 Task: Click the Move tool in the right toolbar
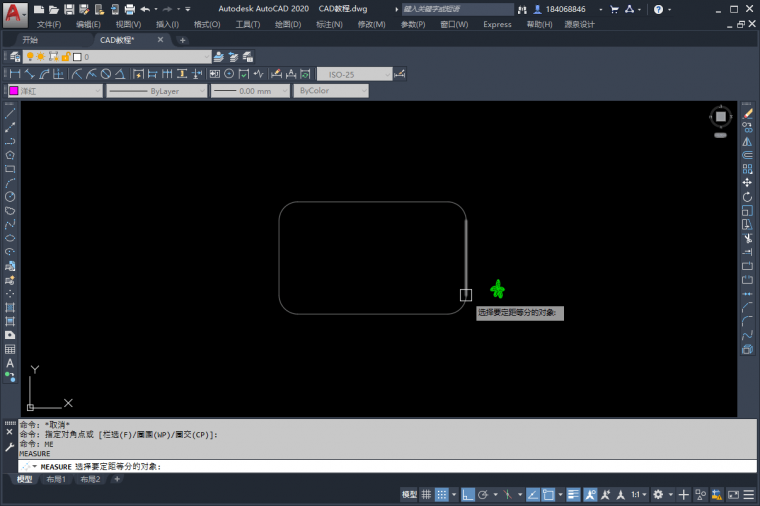tap(747, 183)
